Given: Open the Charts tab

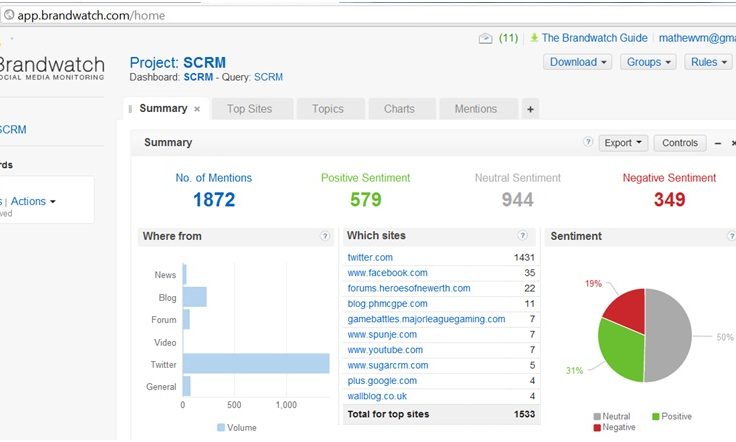Looking at the screenshot, I should click(x=402, y=109).
